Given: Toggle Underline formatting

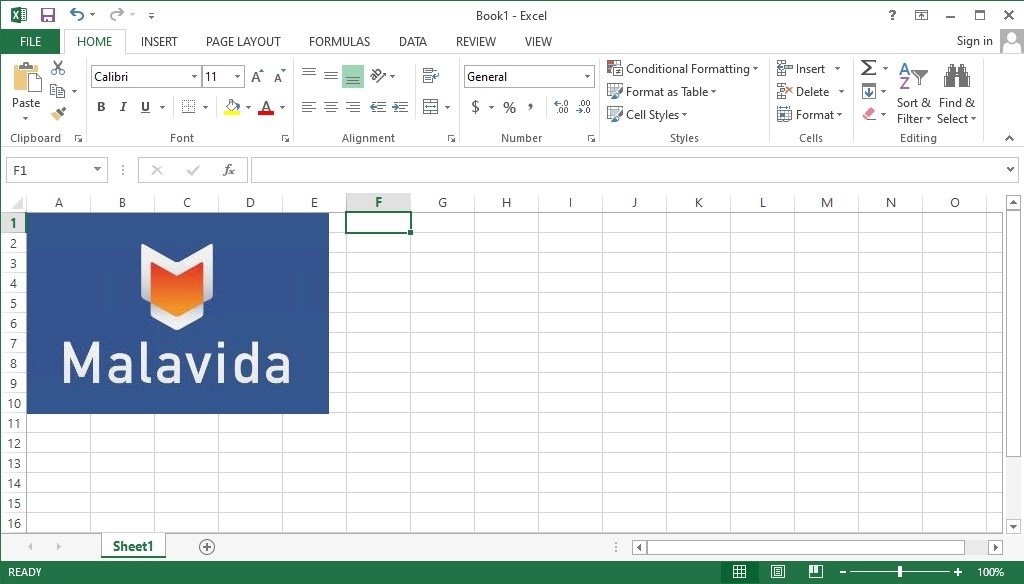Looking at the screenshot, I should click(145, 106).
